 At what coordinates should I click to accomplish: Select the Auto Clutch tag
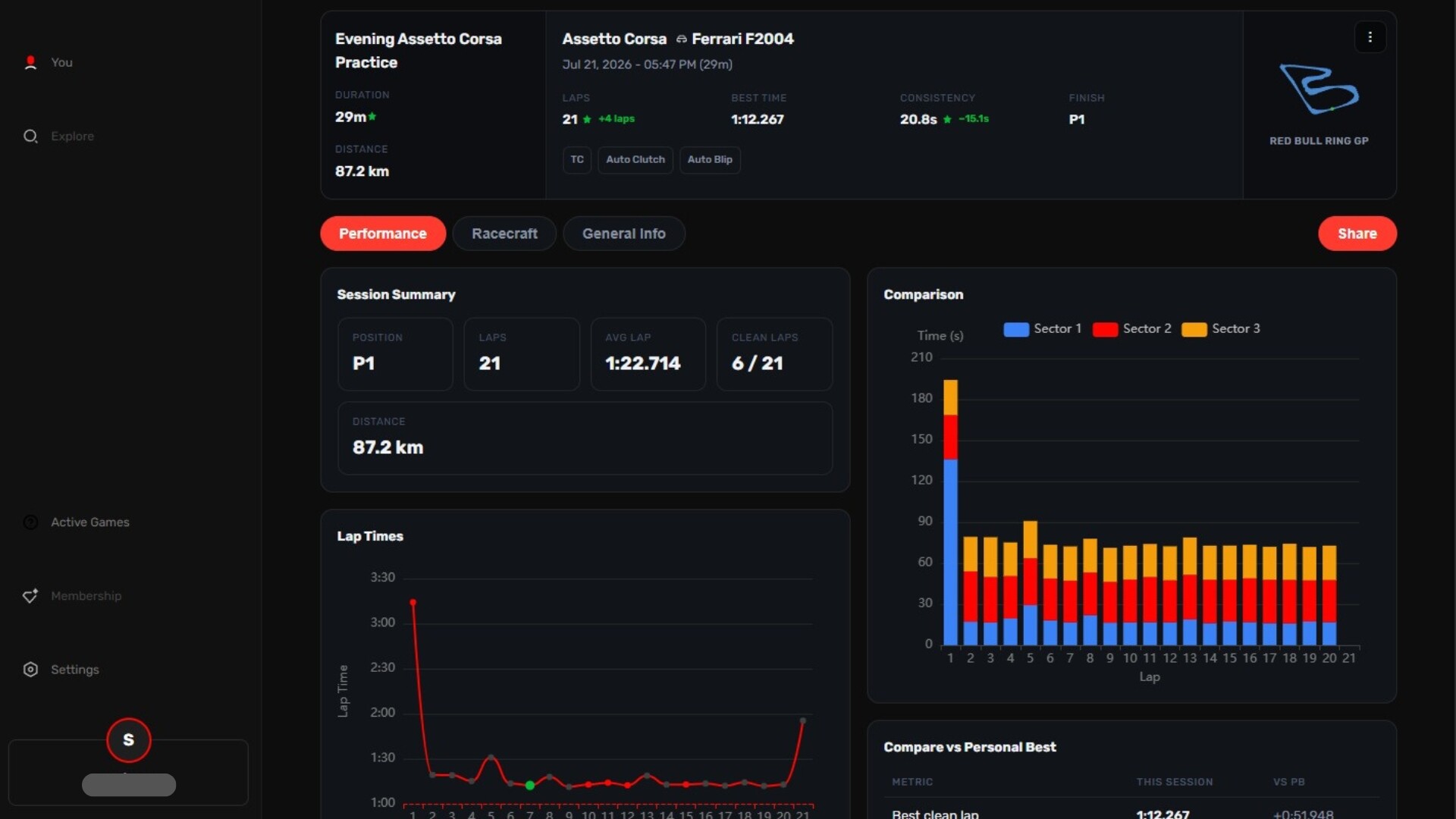(x=635, y=160)
